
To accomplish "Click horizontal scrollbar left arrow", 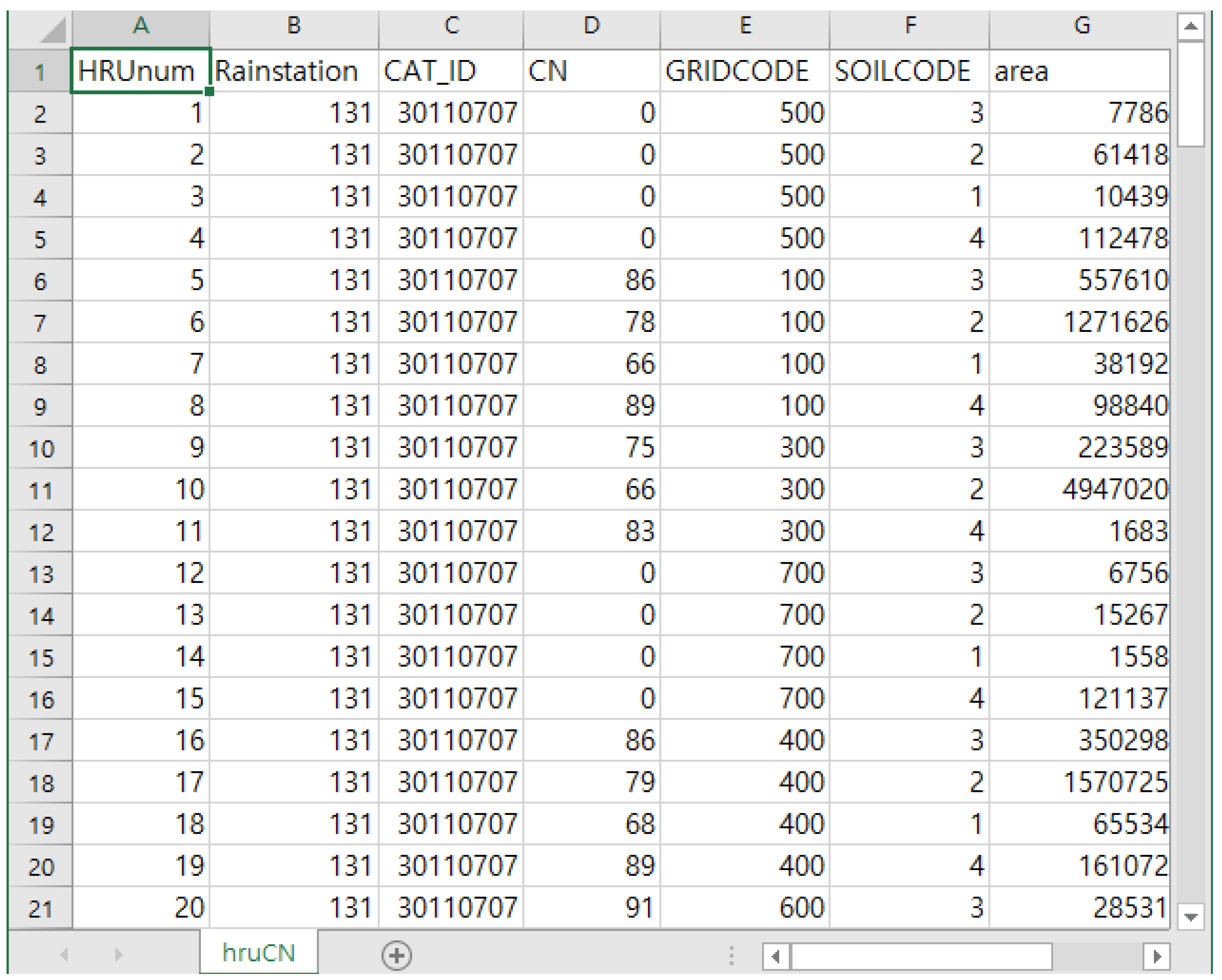I will click(775, 956).
